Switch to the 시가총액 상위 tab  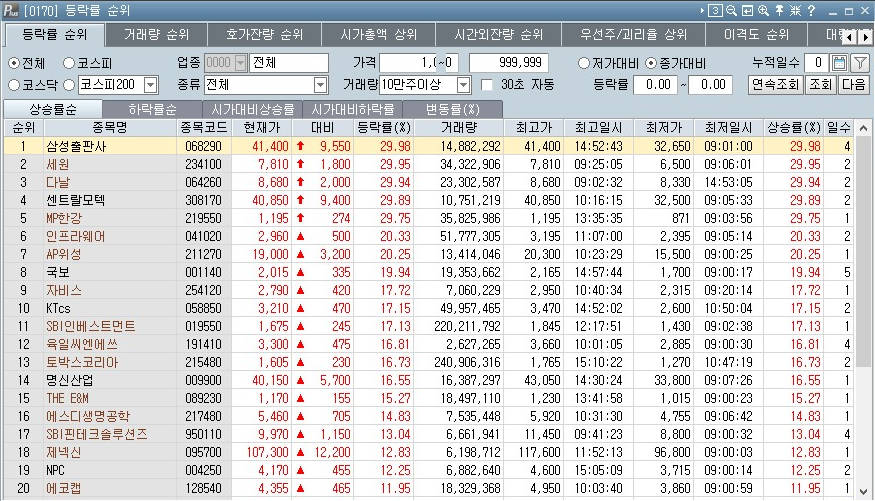[x=378, y=35]
